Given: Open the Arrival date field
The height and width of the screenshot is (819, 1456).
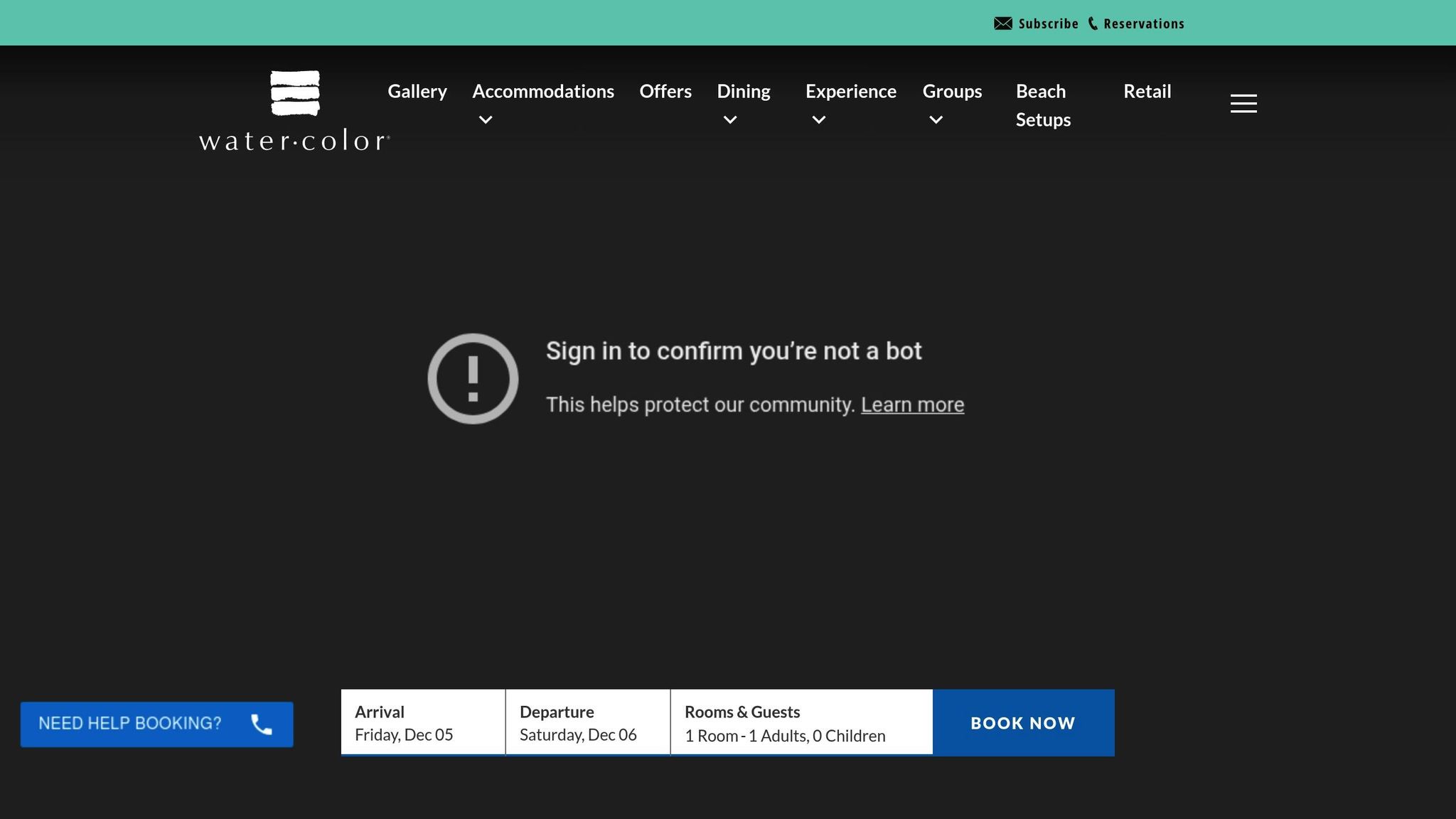Looking at the screenshot, I should click(423, 722).
